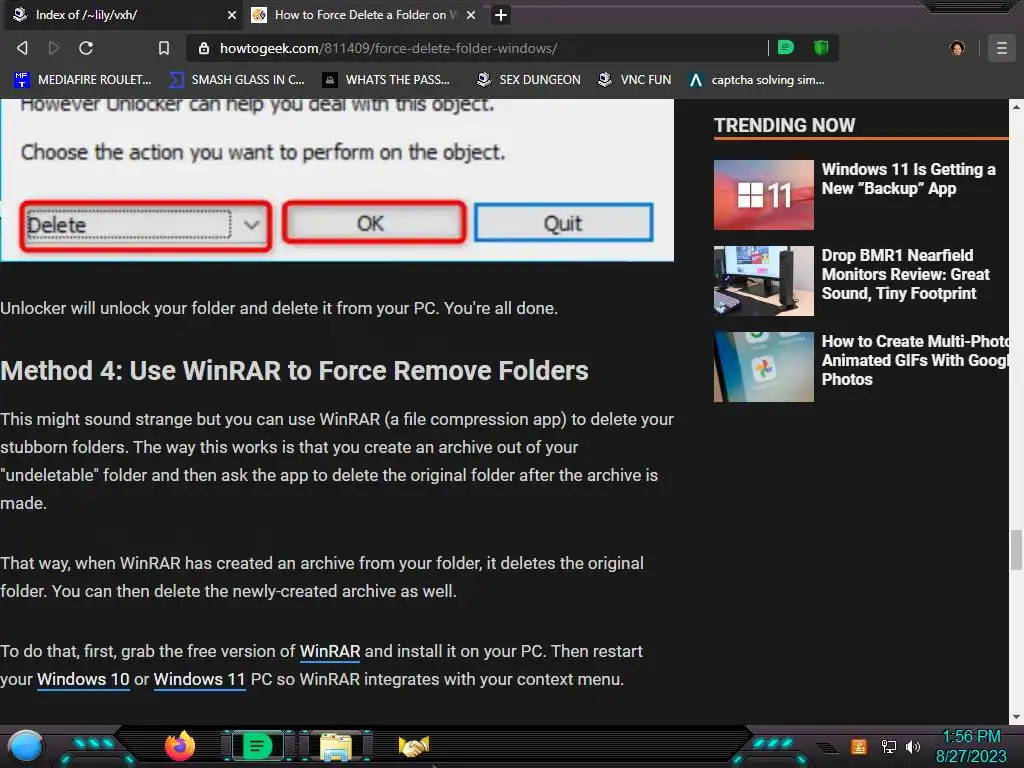This screenshot has width=1024, height=768.
Task: Open the network tray icon
Action: tap(888, 746)
